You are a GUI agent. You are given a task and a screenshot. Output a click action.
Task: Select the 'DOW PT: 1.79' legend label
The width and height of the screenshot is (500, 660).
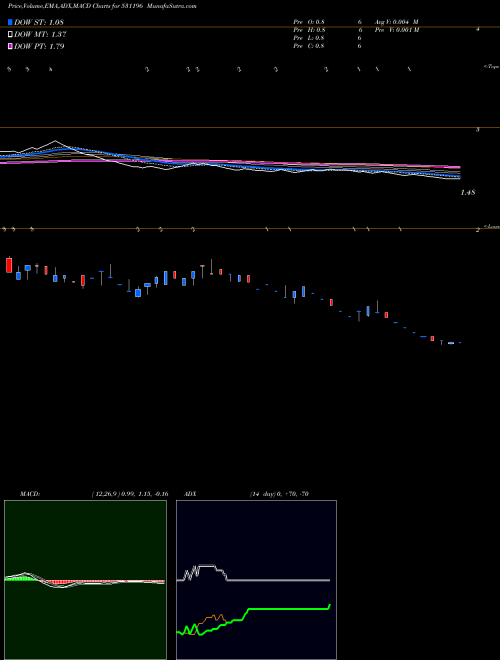[39, 46]
